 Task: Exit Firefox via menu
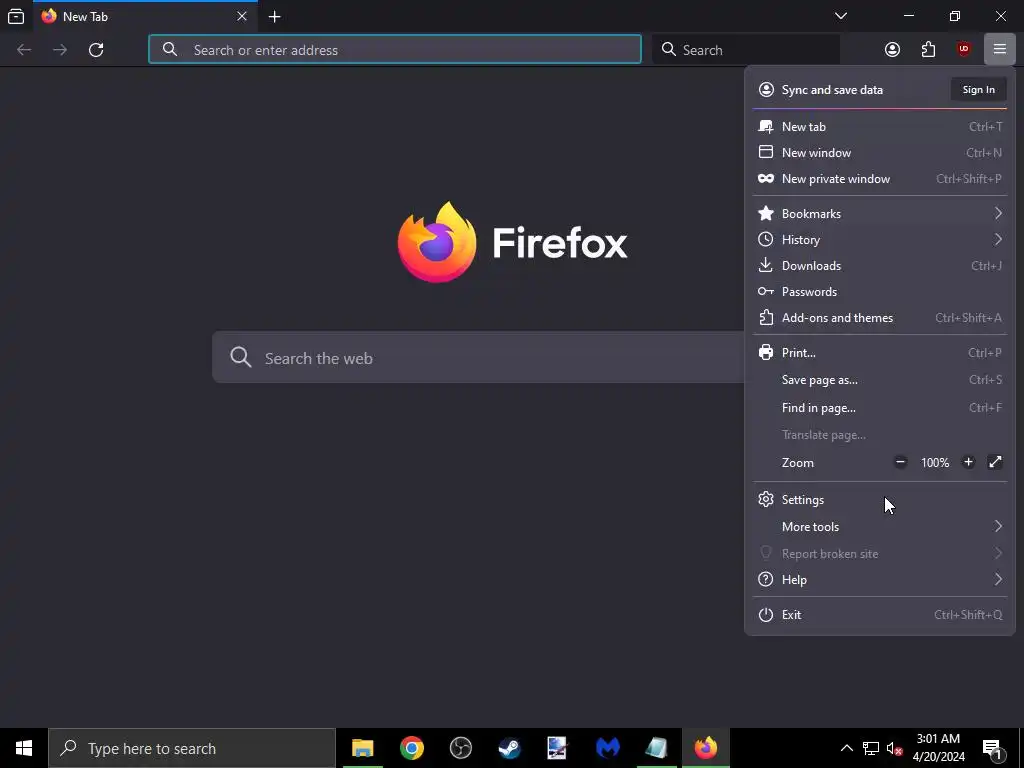point(880,615)
